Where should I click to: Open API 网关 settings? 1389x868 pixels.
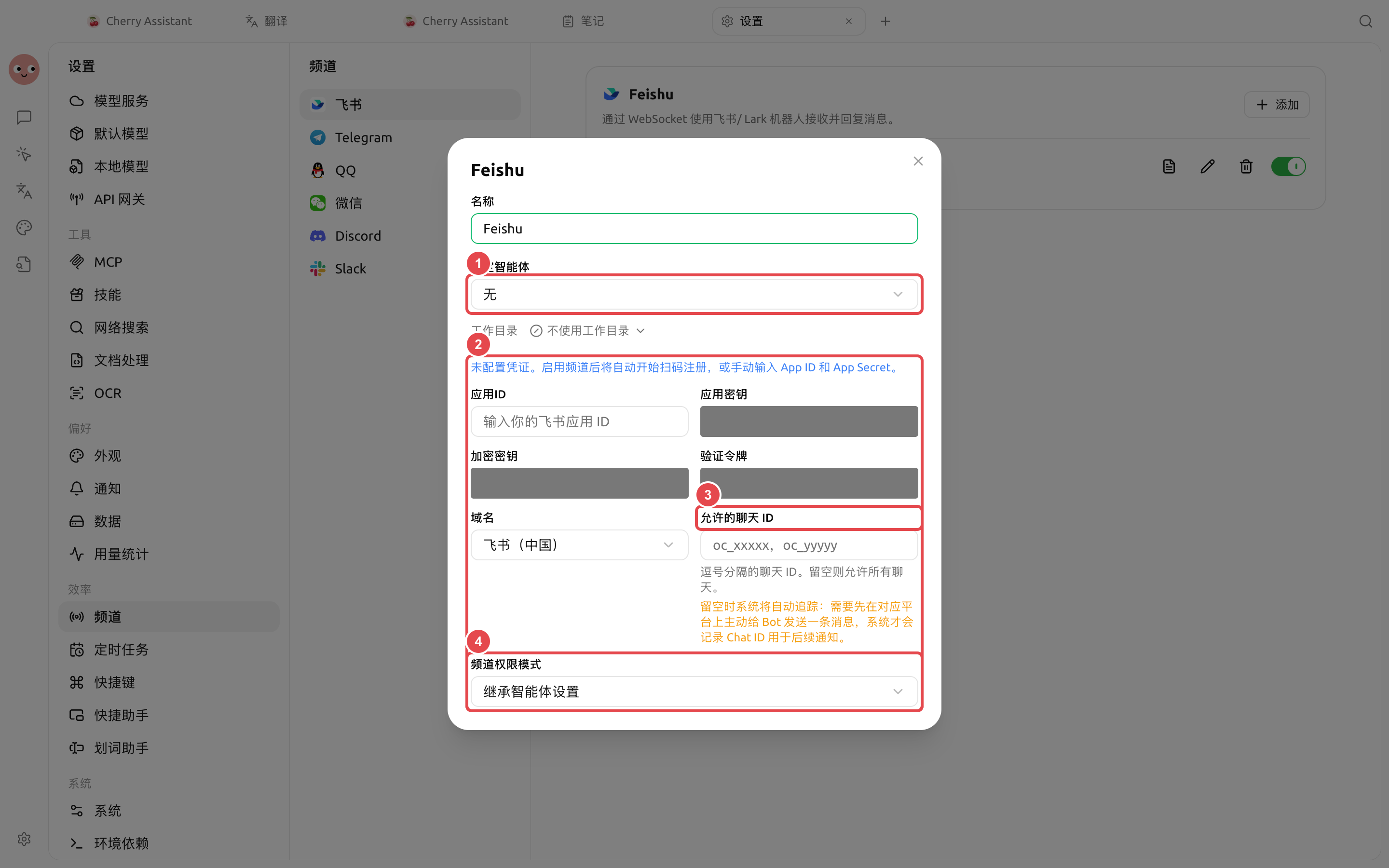(169, 199)
